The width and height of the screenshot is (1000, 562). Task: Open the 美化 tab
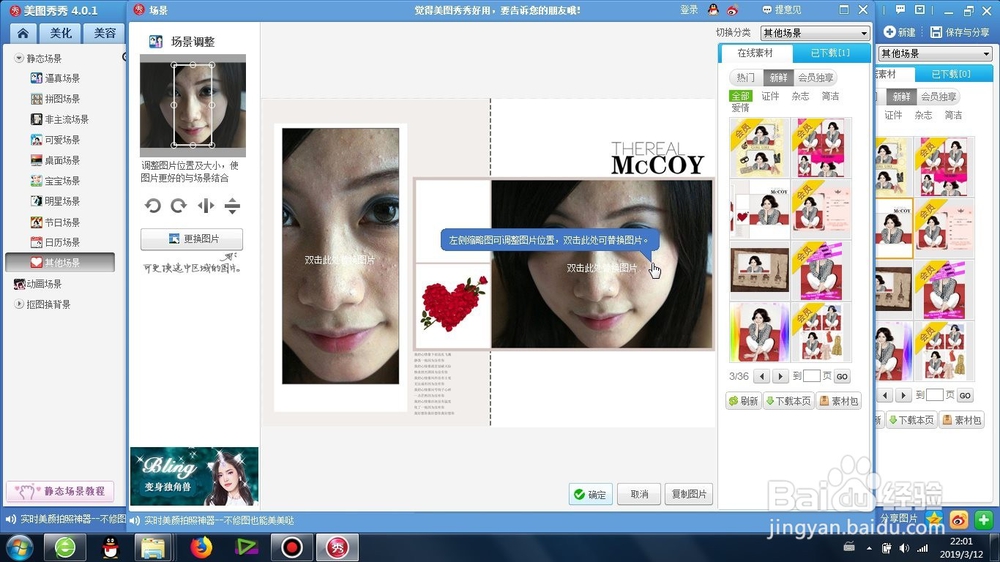click(61, 33)
